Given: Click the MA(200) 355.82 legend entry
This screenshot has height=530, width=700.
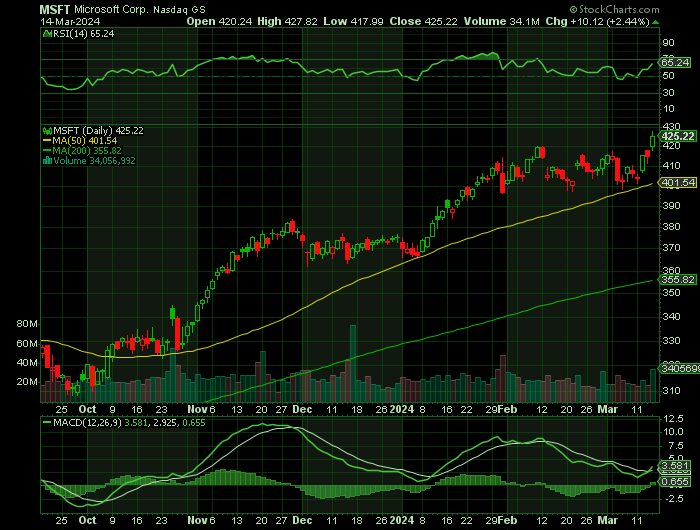Looking at the screenshot, I should 87,150.
